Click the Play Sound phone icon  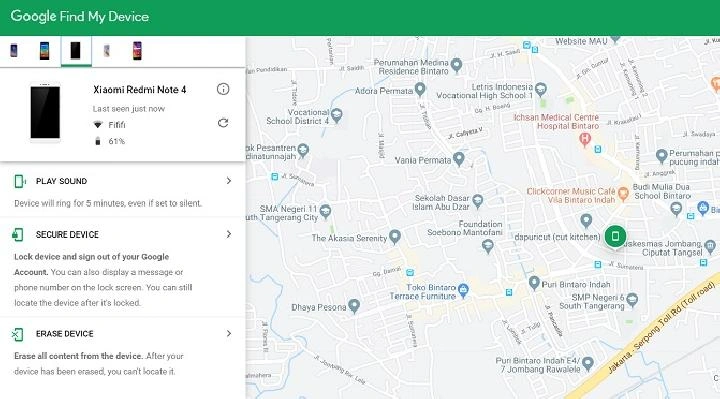(x=20, y=181)
